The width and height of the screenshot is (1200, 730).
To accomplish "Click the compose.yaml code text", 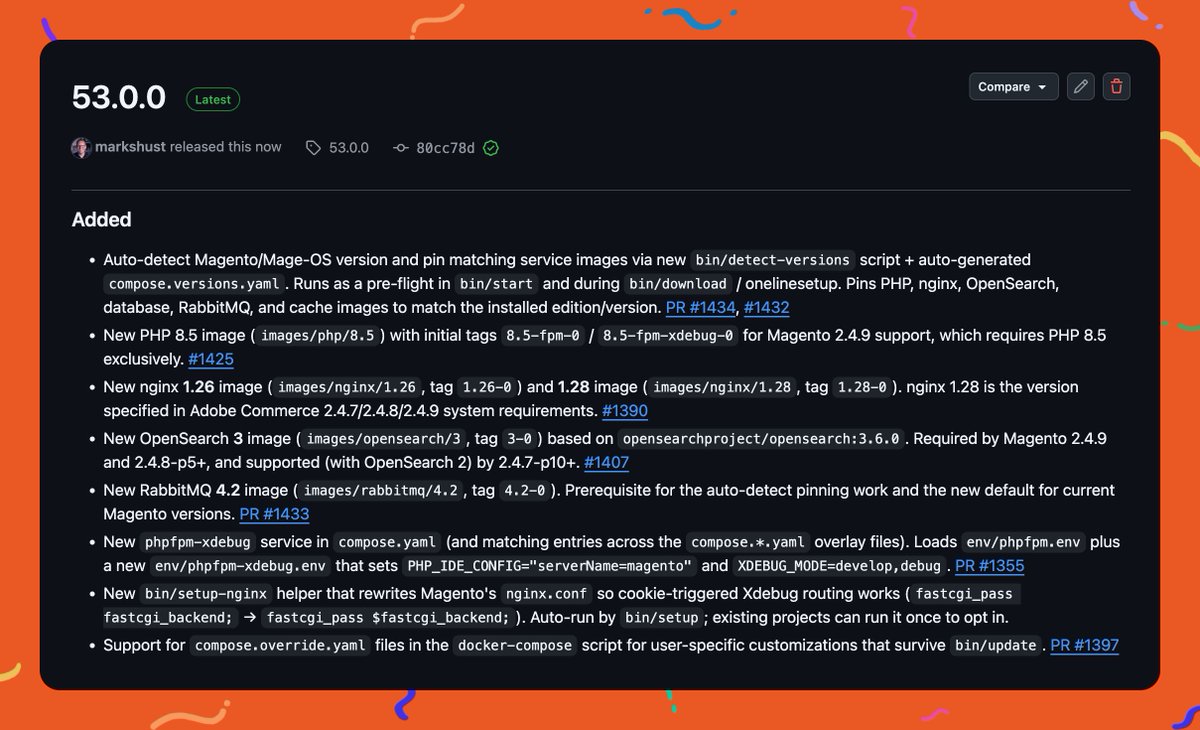I will (x=388, y=543).
